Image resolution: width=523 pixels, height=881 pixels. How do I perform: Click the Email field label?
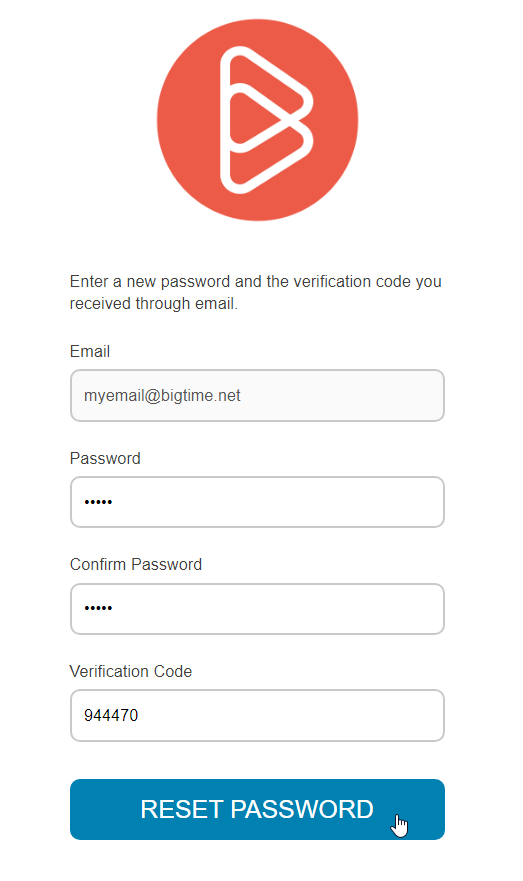click(x=90, y=352)
